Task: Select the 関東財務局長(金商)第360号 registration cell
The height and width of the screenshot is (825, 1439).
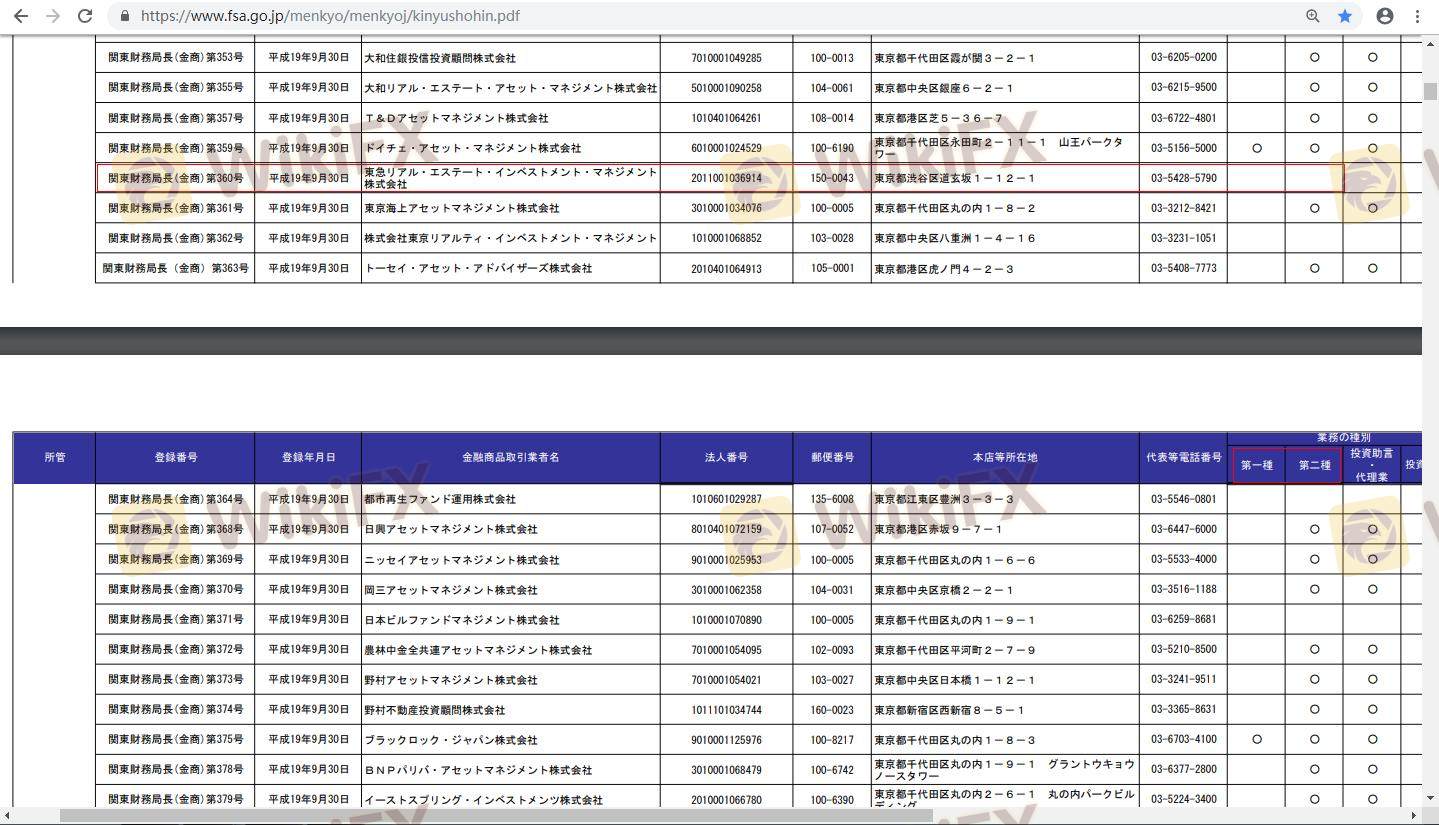Action: [x=175, y=178]
